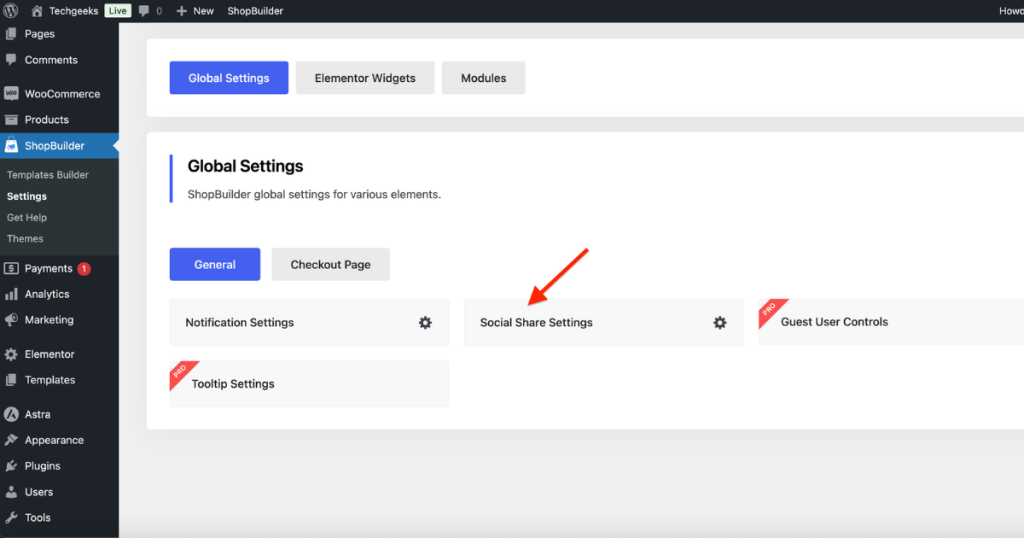Click the 'ShopBuilder global settings for various elements.' text
The height and width of the screenshot is (538, 1024).
click(314, 195)
